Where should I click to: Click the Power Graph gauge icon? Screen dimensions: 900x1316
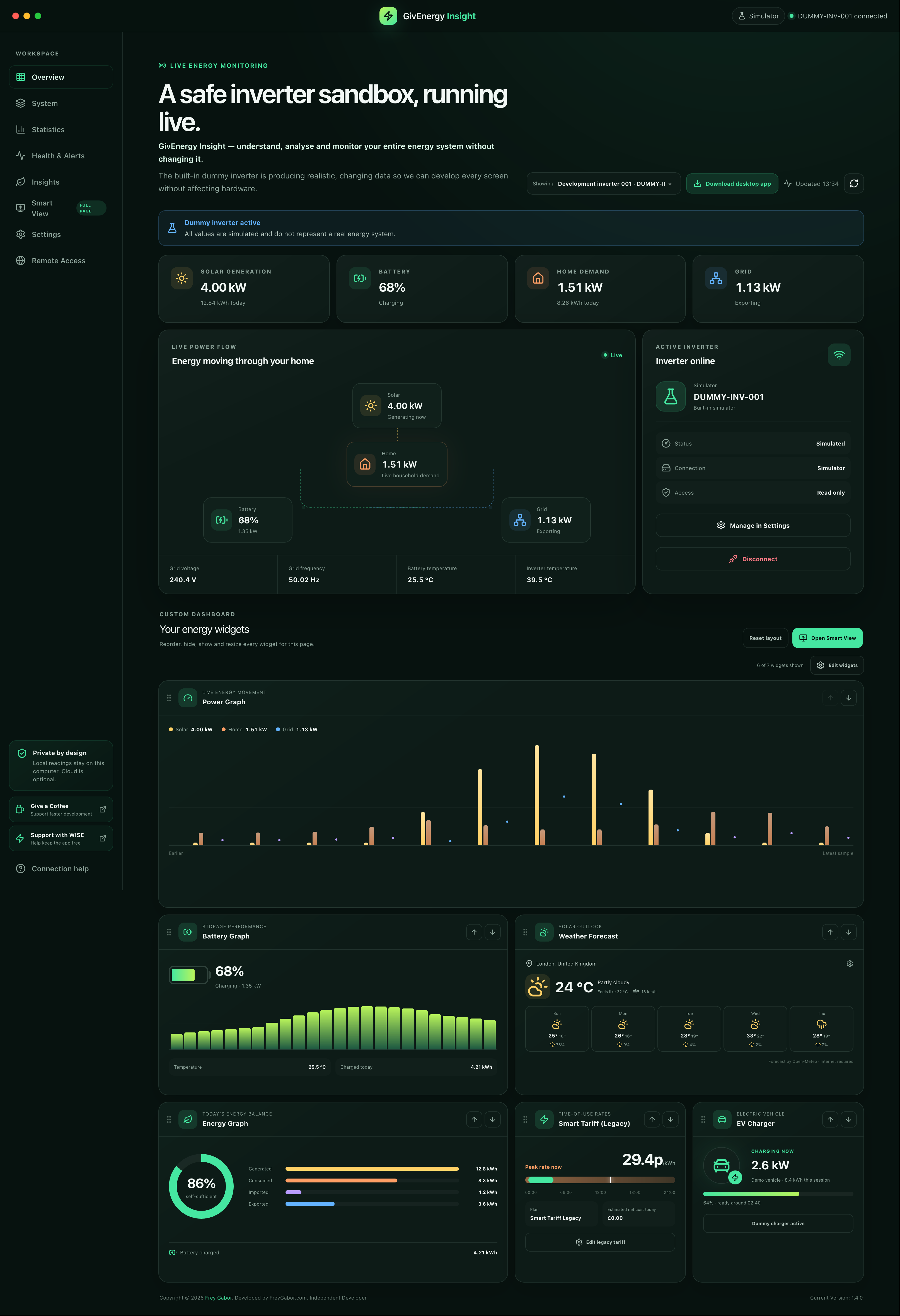[x=188, y=698]
